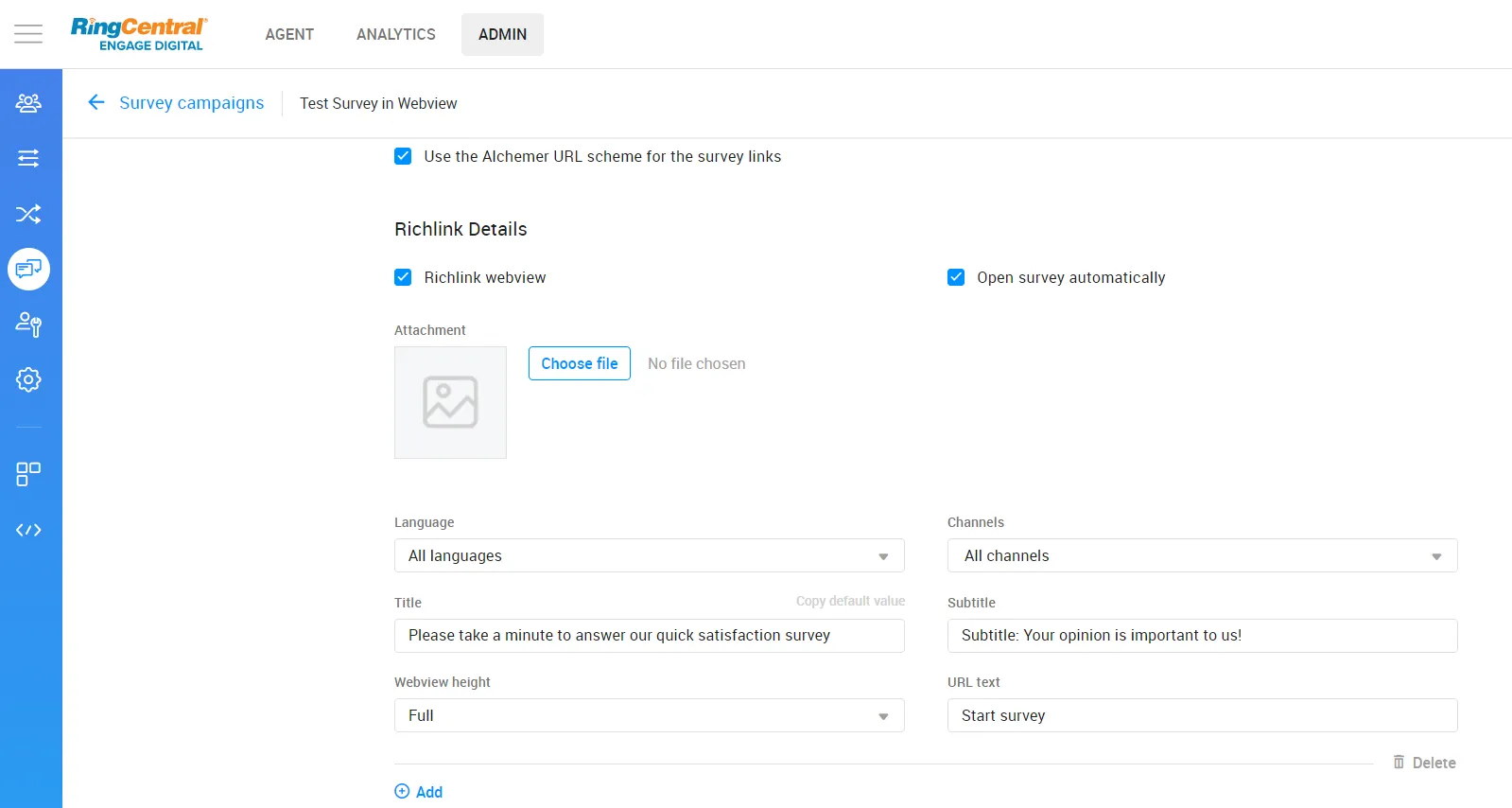Expand the Language dropdown
Screen dimensions: 1512x808
click(x=649, y=555)
